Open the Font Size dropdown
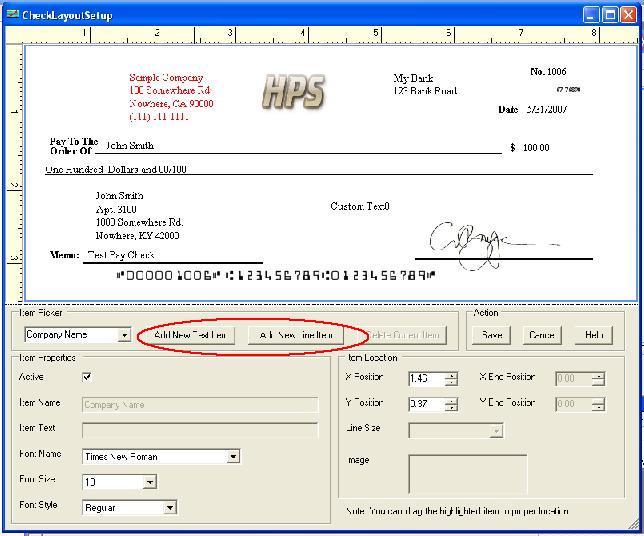 [x=149, y=482]
